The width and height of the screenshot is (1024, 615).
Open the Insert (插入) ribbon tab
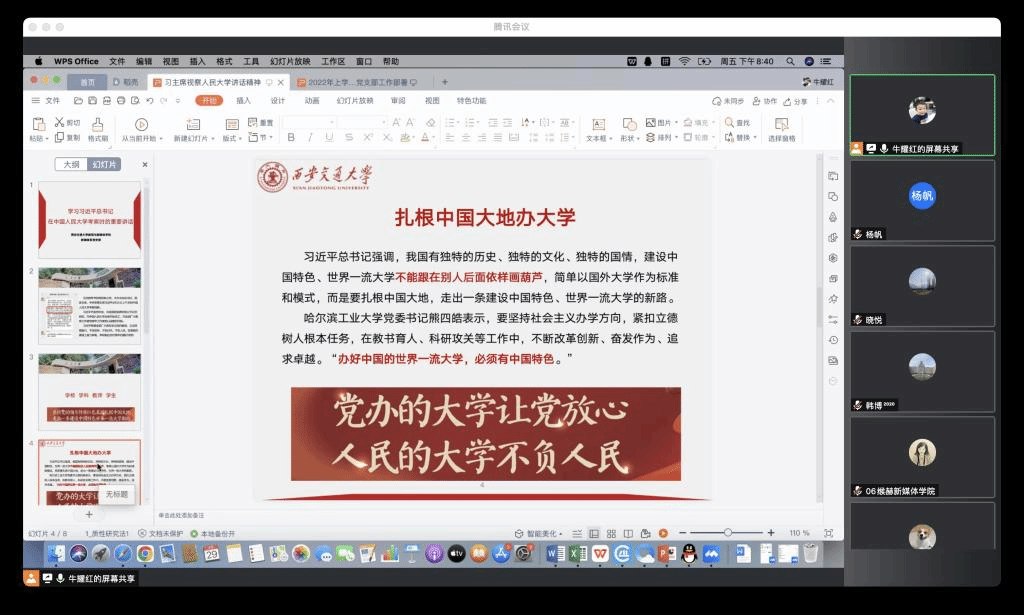(243, 101)
